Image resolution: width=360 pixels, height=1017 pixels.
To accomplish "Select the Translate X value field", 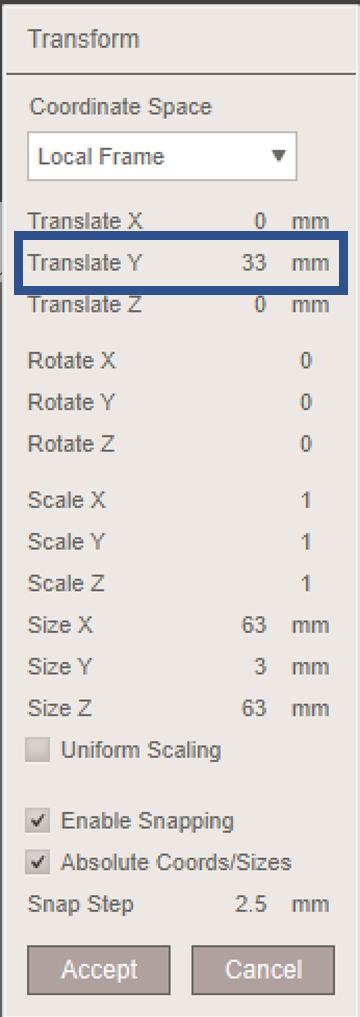I will [260, 222].
